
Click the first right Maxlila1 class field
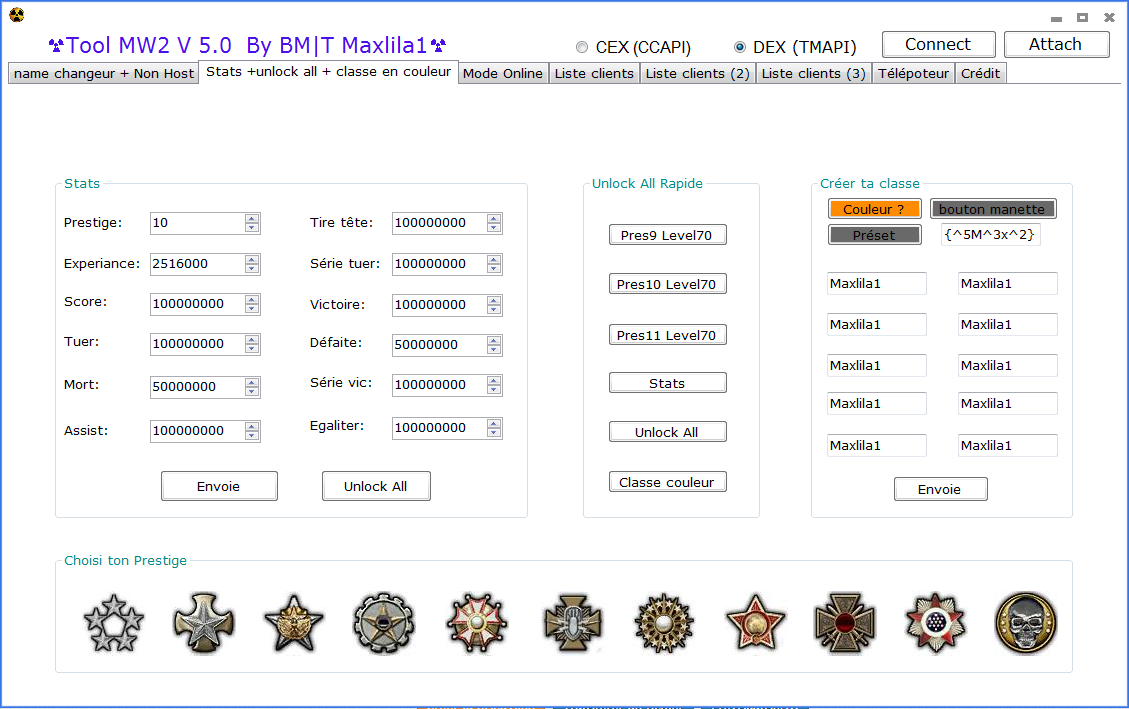click(1008, 284)
